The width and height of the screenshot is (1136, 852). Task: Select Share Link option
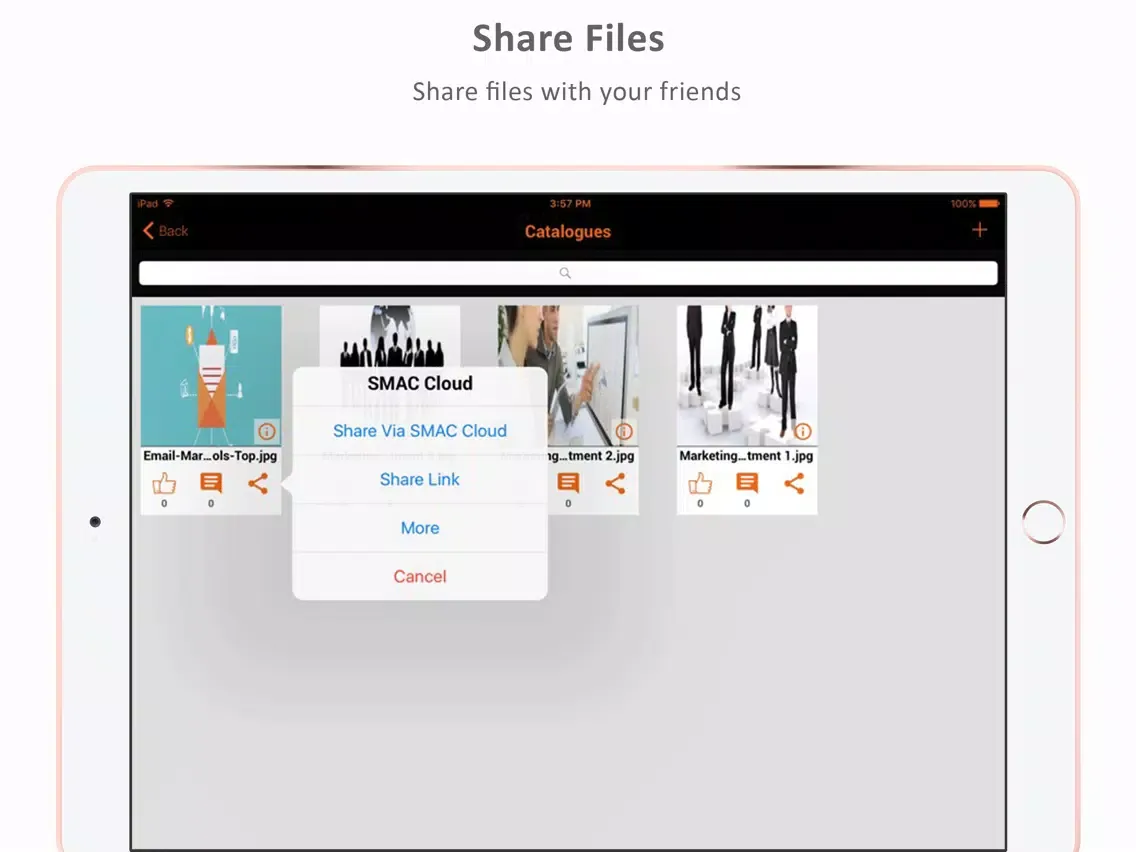(419, 480)
